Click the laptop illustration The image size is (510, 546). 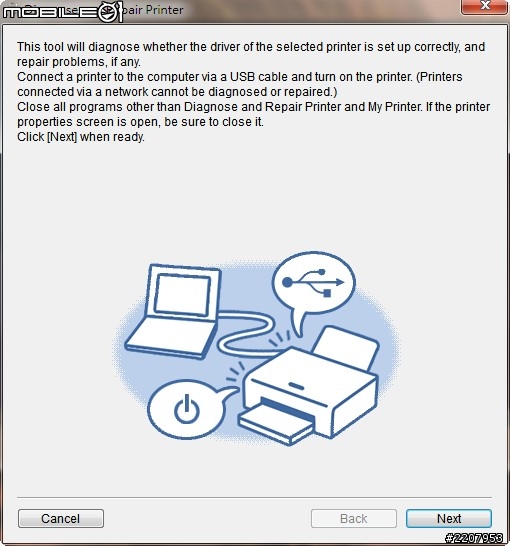(x=173, y=311)
